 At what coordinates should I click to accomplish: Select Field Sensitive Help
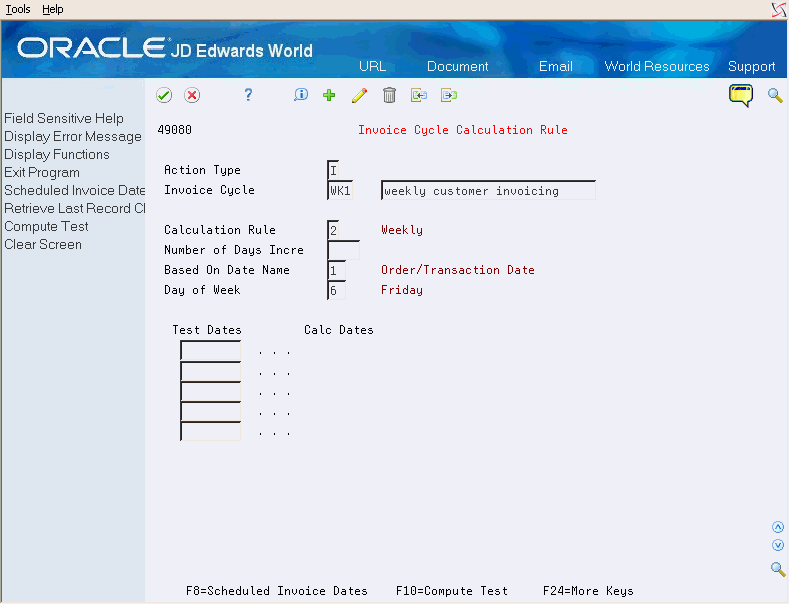pyautogui.click(x=64, y=118)
